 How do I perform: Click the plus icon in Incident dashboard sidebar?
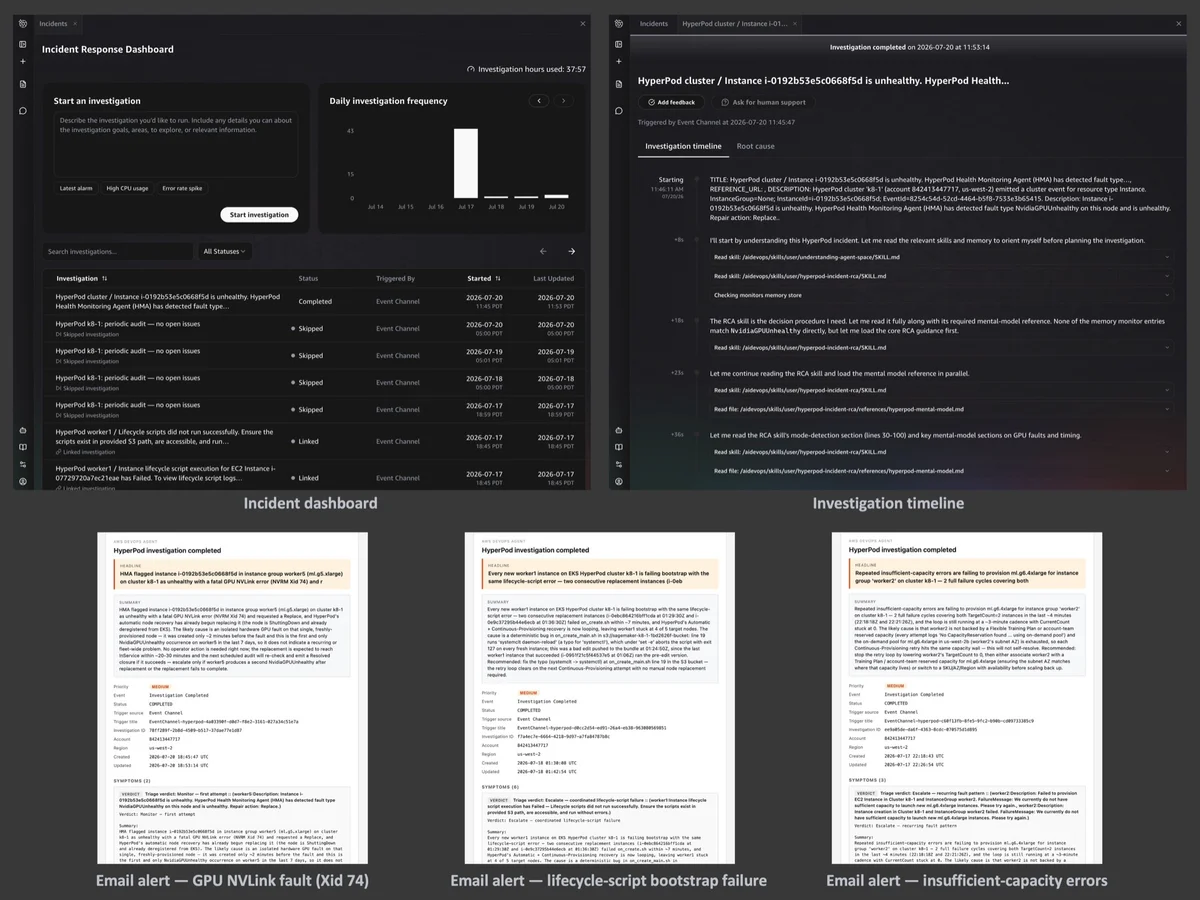(22, 62)
